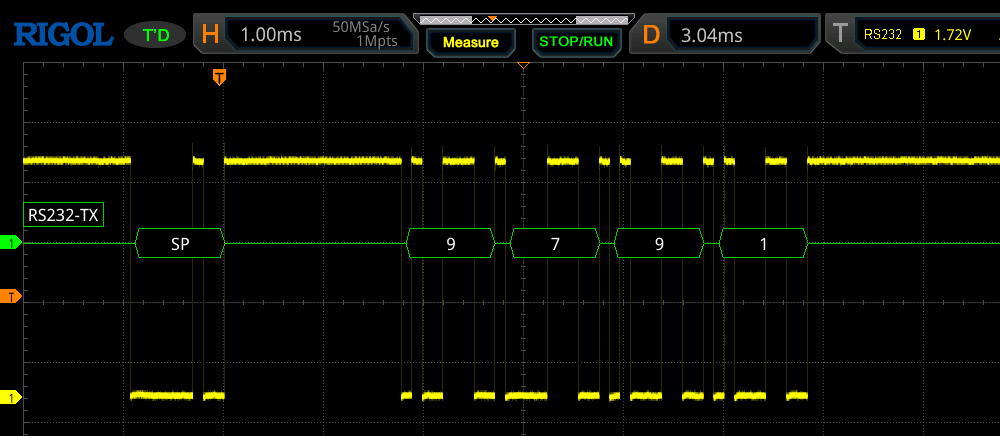This screenshot has width=1000, height=436.
Task: Click the RIGOL logo
Action: click(64, 34)
